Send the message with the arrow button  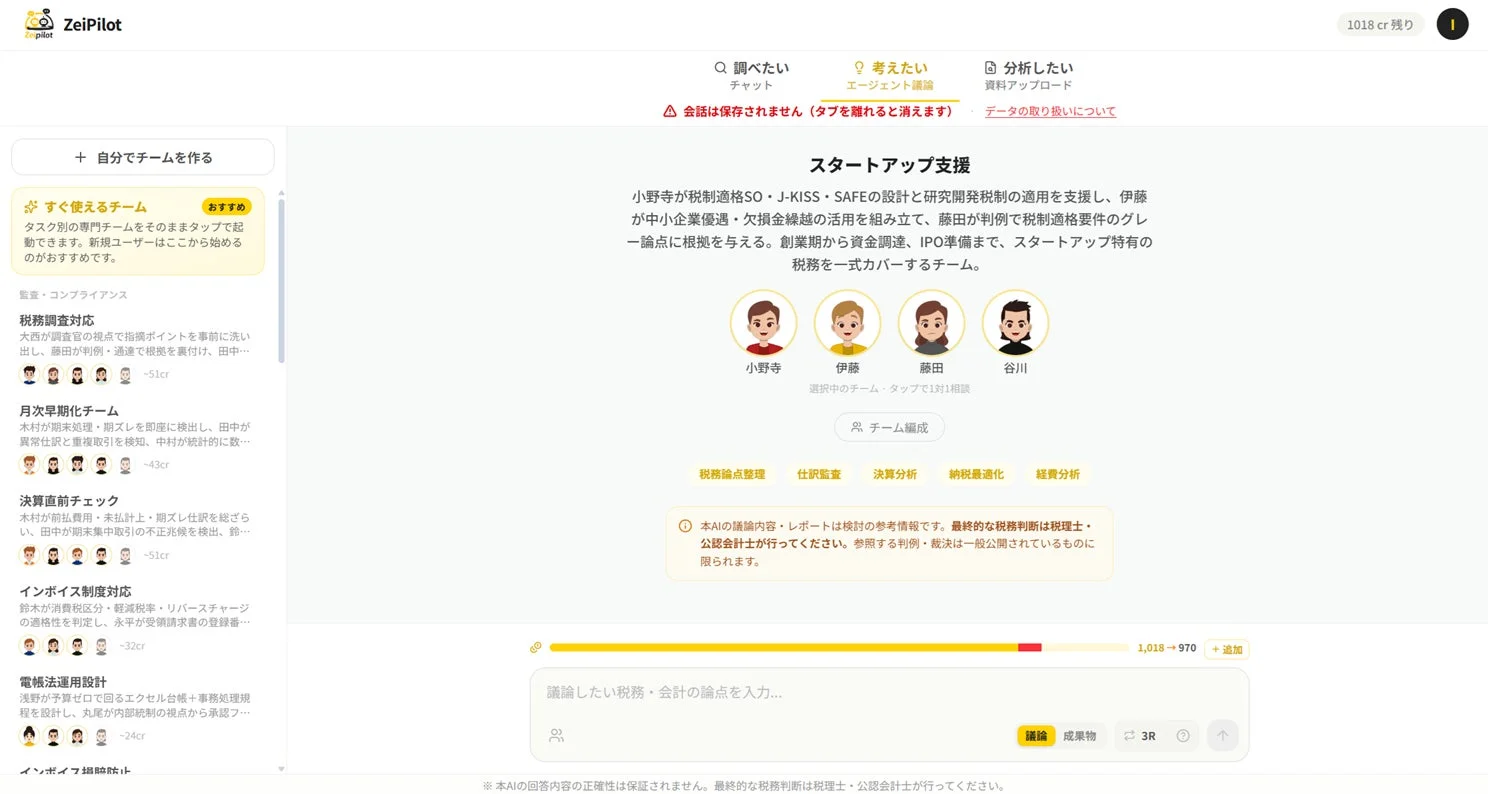tap(1222, 736)
